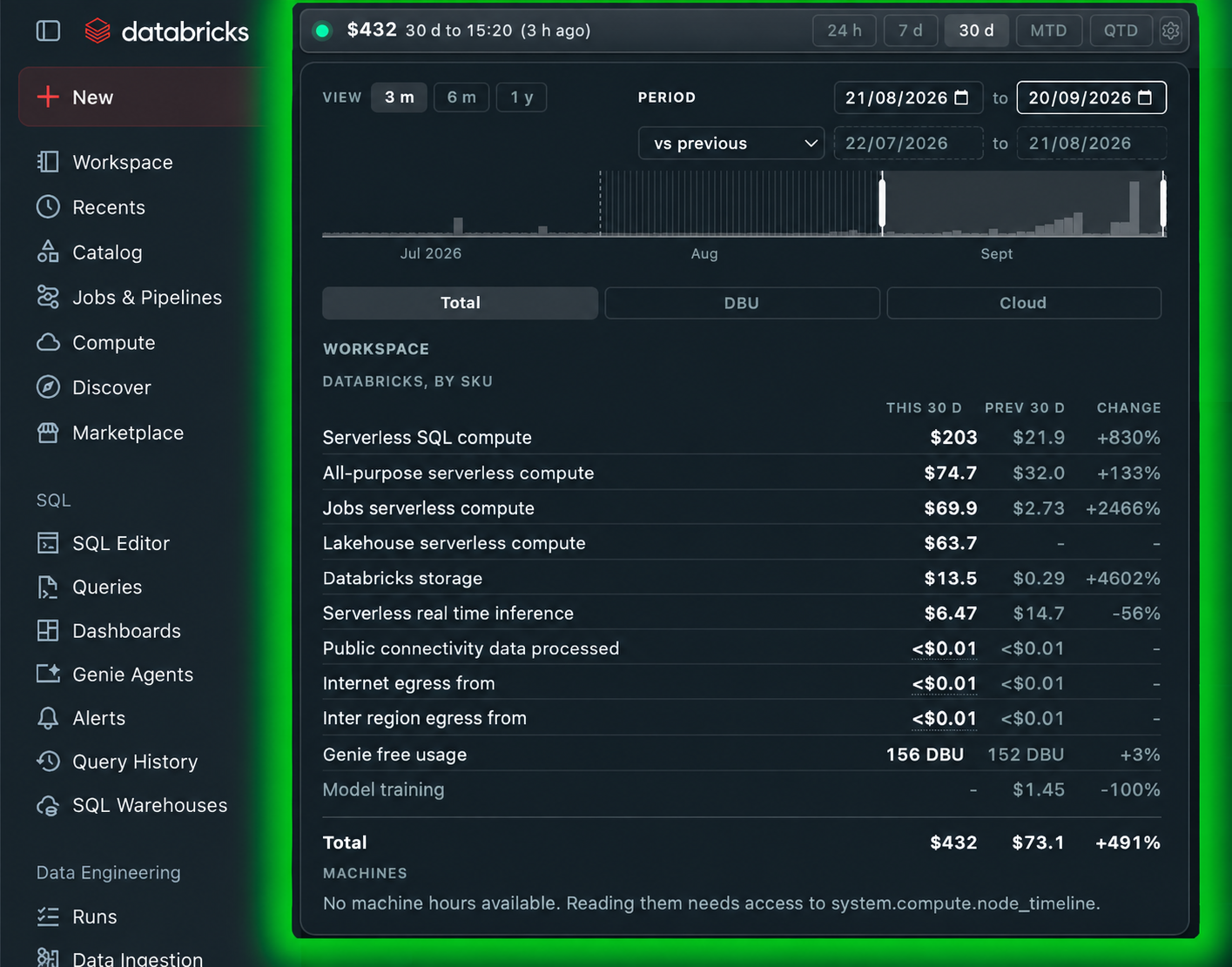This screenshot has width=1232, height=967.
Task: Open calendar picker for start date 21/08/2026
Action: [961, 97]
